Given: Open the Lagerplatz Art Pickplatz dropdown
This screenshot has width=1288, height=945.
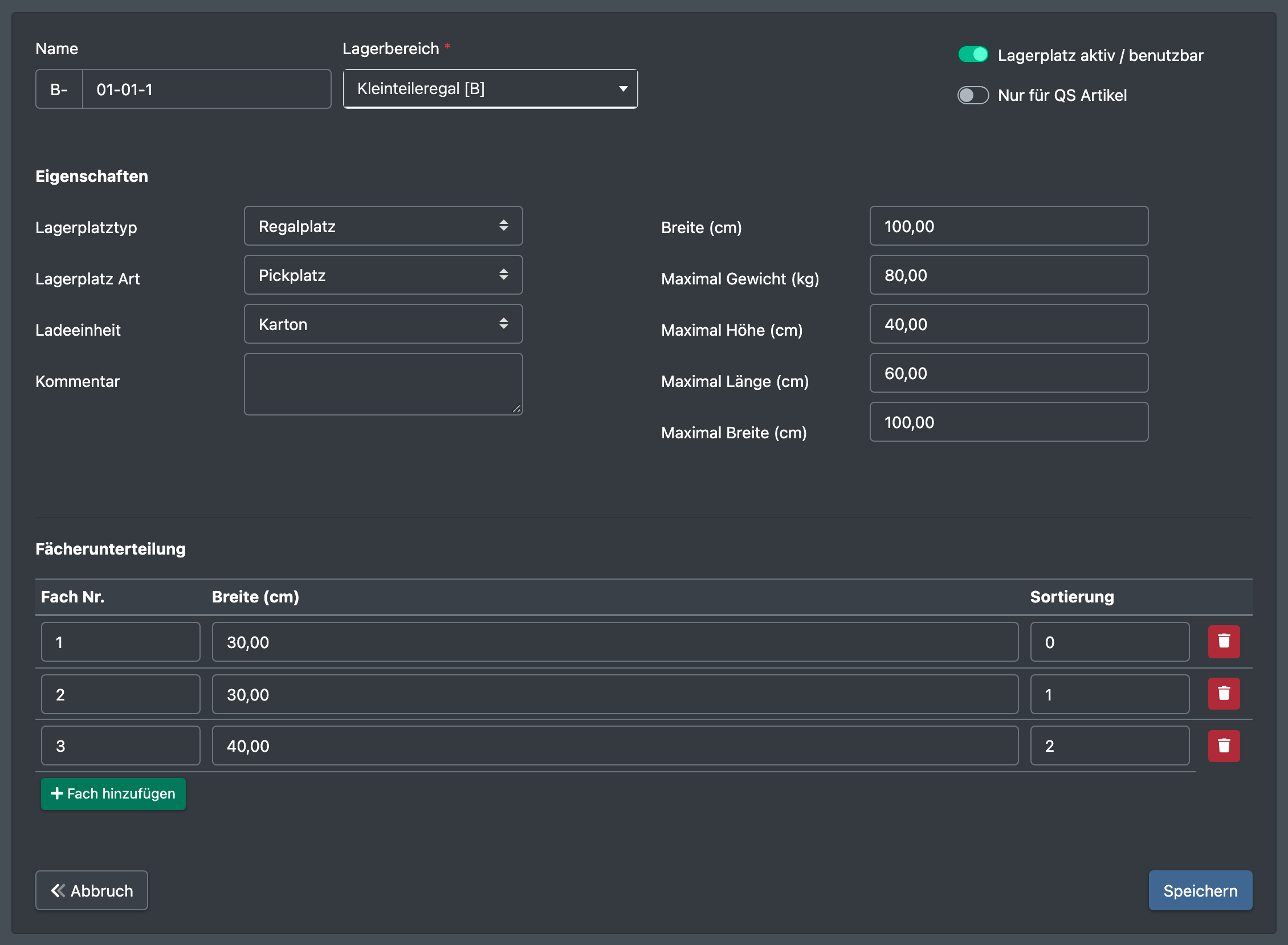Looking at the screenshot, I should [383, 275].
